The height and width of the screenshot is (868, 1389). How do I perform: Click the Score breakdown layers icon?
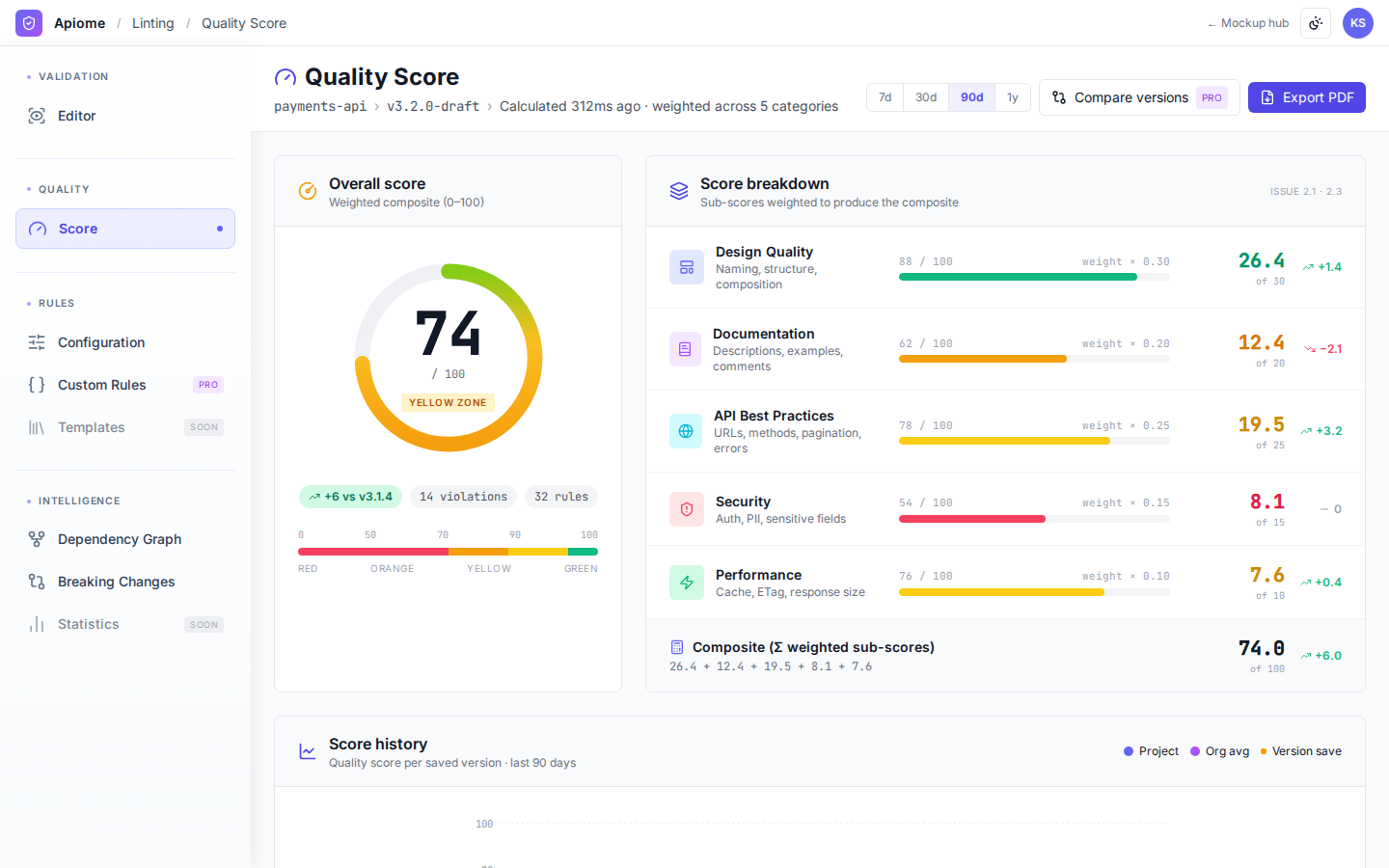(679, 191)
